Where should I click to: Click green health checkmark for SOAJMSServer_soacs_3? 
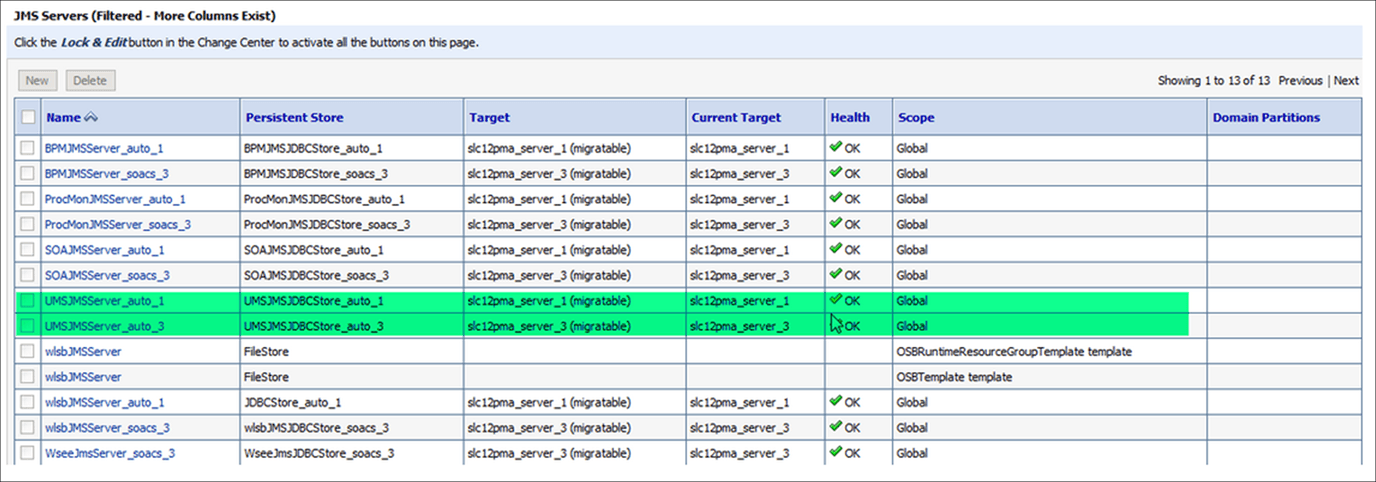click(x=836, y=274)
